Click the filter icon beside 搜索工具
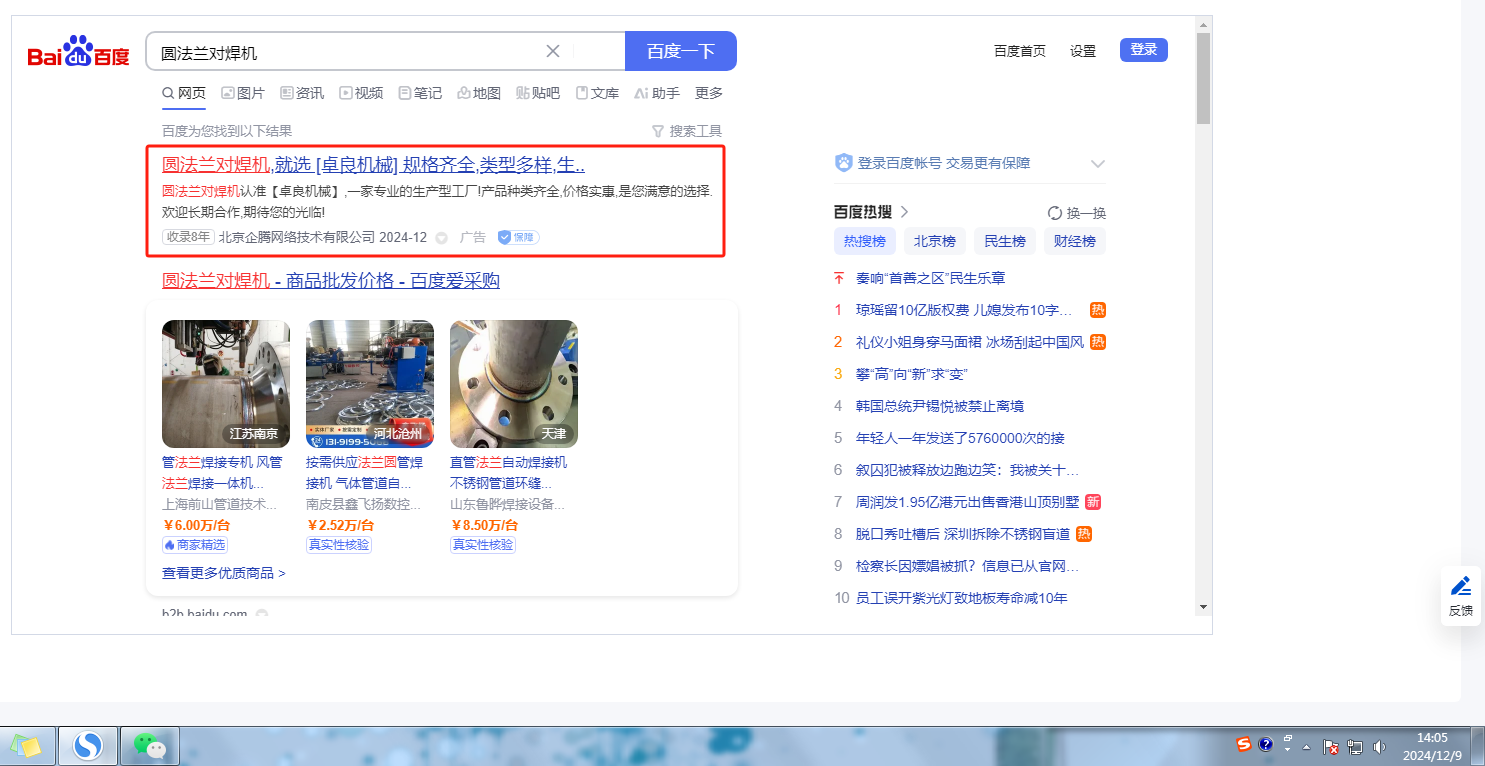The width and height of the screenshot is (1485, 766). point(658,131)
